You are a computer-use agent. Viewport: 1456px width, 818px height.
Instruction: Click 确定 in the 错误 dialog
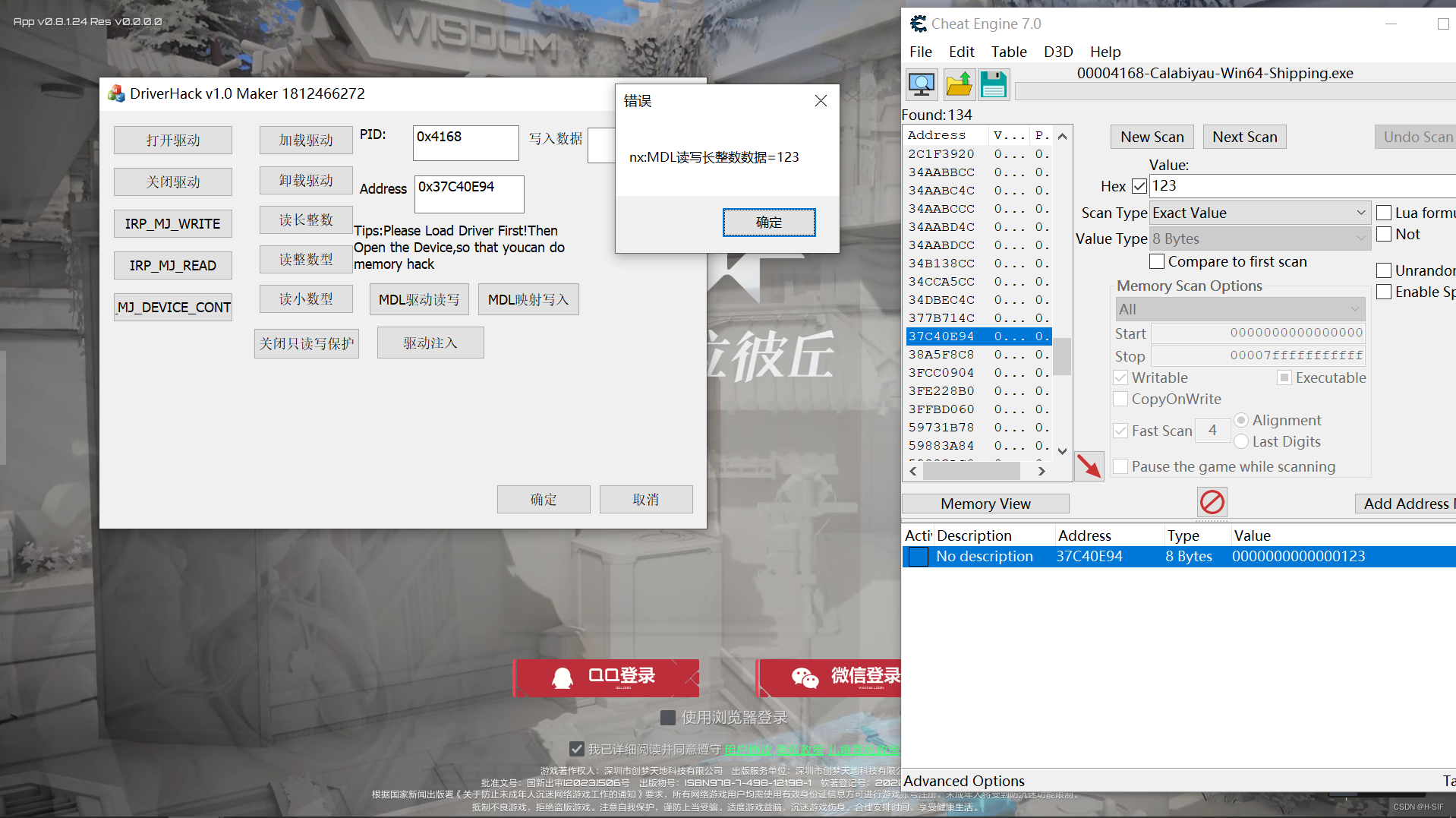(769, 222)
